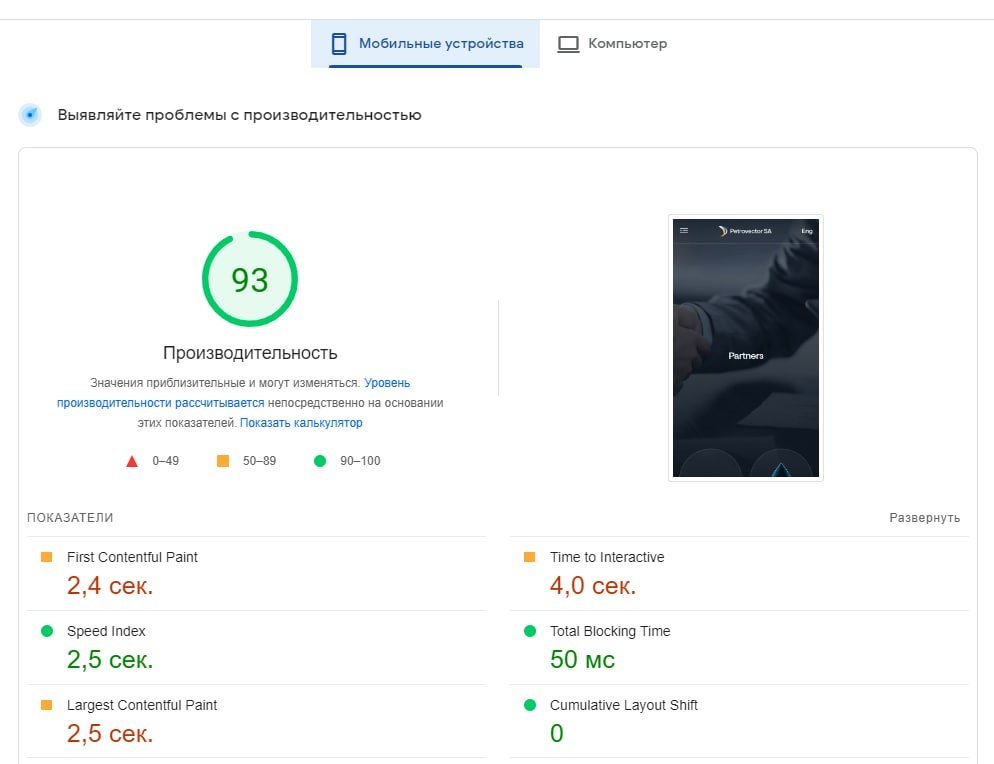Click orange square 50–89 legend icon

(x=223, y=461)
